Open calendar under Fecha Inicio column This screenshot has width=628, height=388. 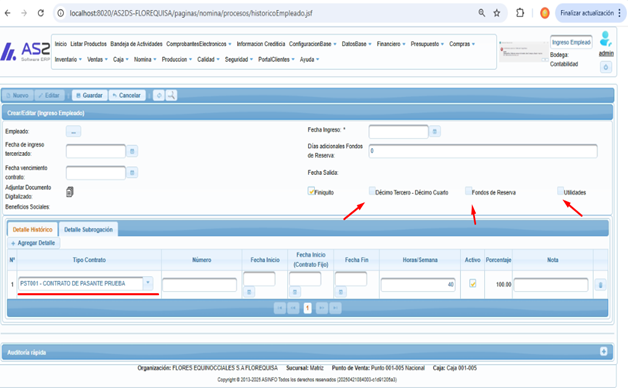(249, 292)
